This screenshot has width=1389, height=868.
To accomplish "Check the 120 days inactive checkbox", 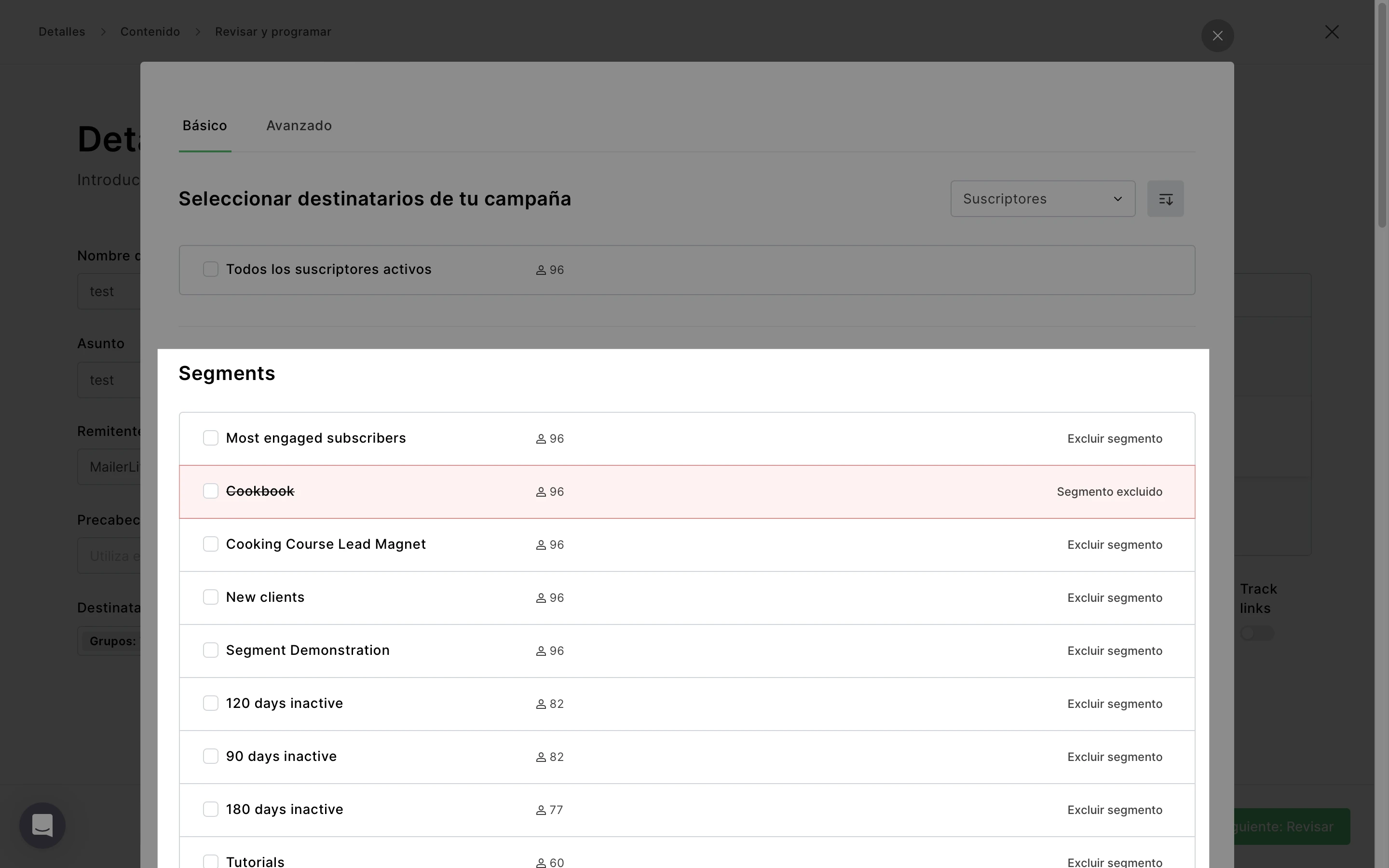I will (x=211, y=703).
